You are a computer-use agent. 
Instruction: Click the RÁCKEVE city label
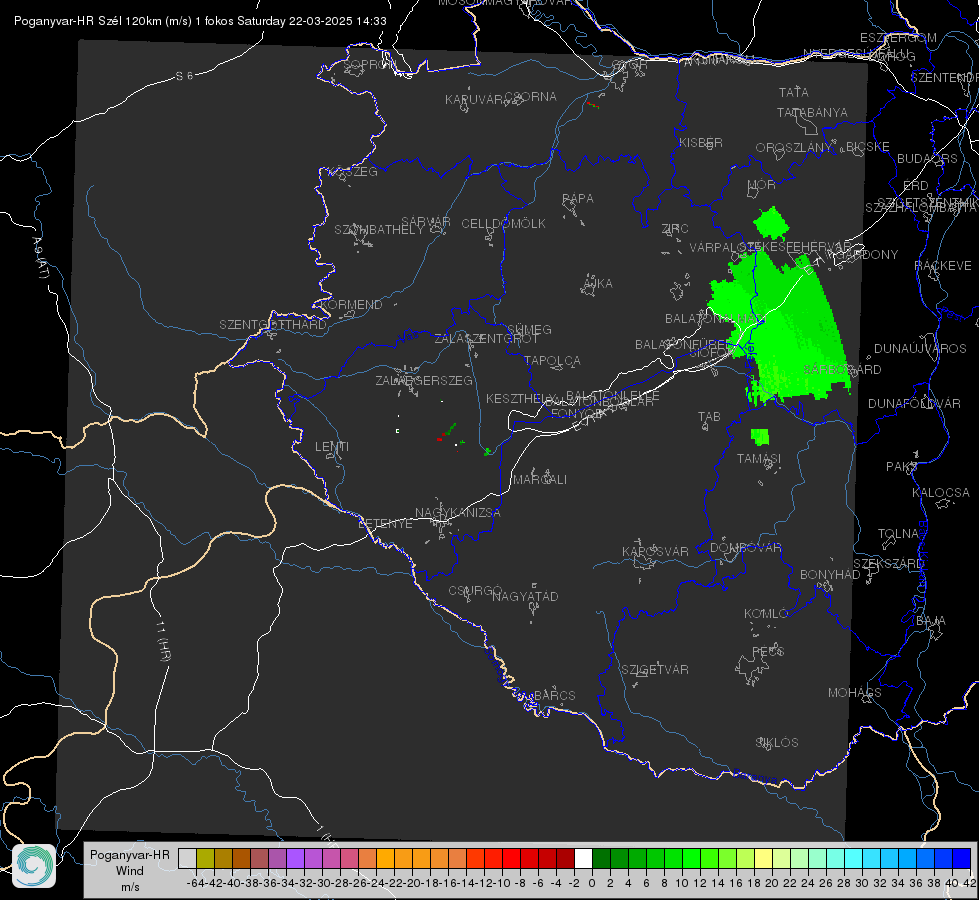click(943, 266)
